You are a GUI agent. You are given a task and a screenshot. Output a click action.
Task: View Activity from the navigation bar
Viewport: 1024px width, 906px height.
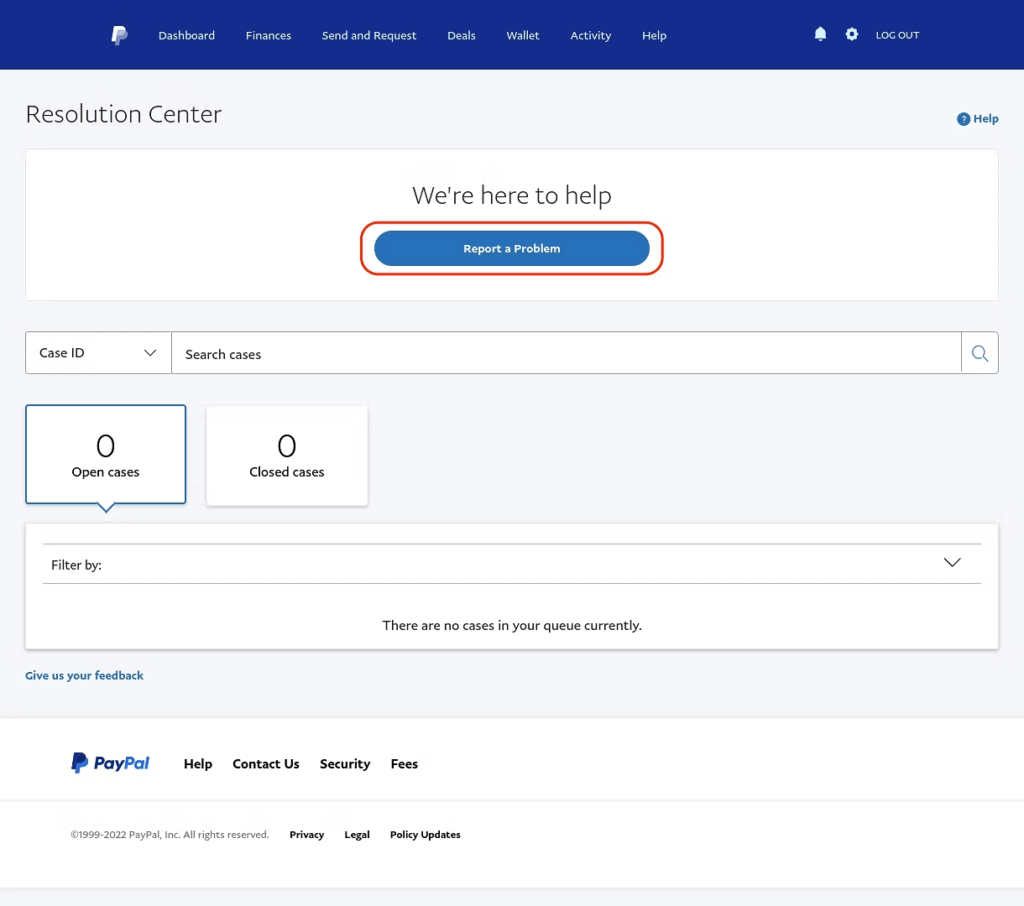[590, 35]
